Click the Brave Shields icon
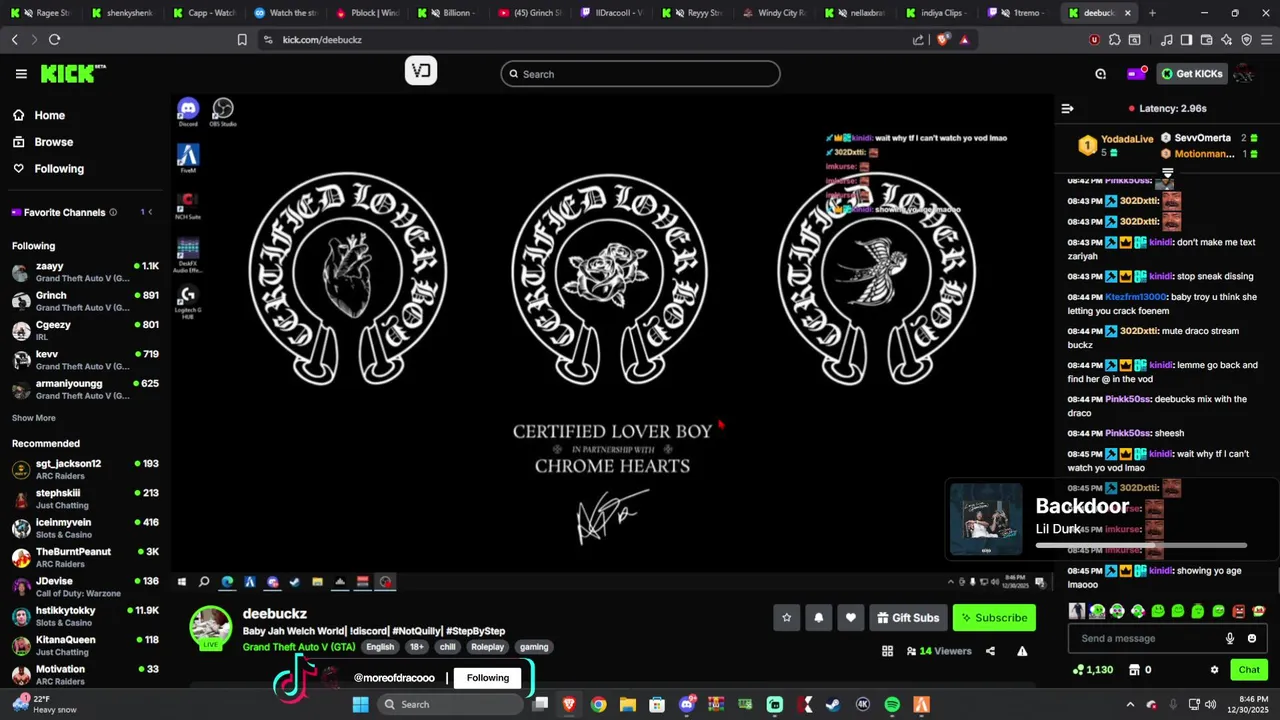 click(943, 40)
